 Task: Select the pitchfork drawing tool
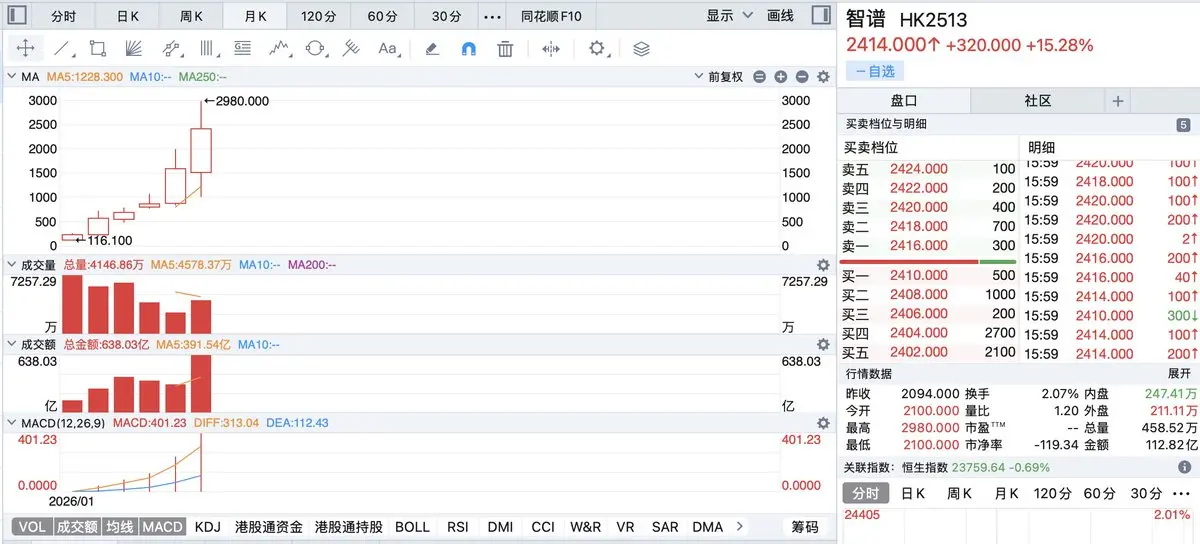tap(351, 48)
